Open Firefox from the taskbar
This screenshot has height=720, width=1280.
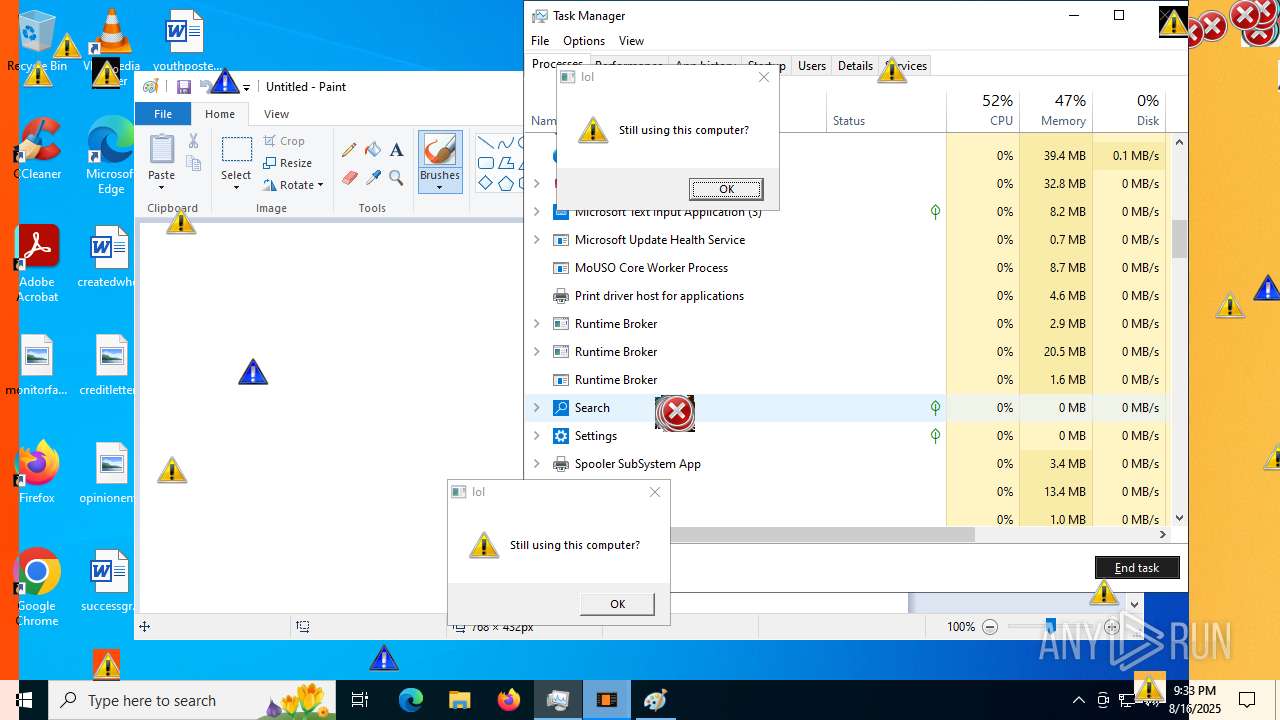click(x=508, y=700)
